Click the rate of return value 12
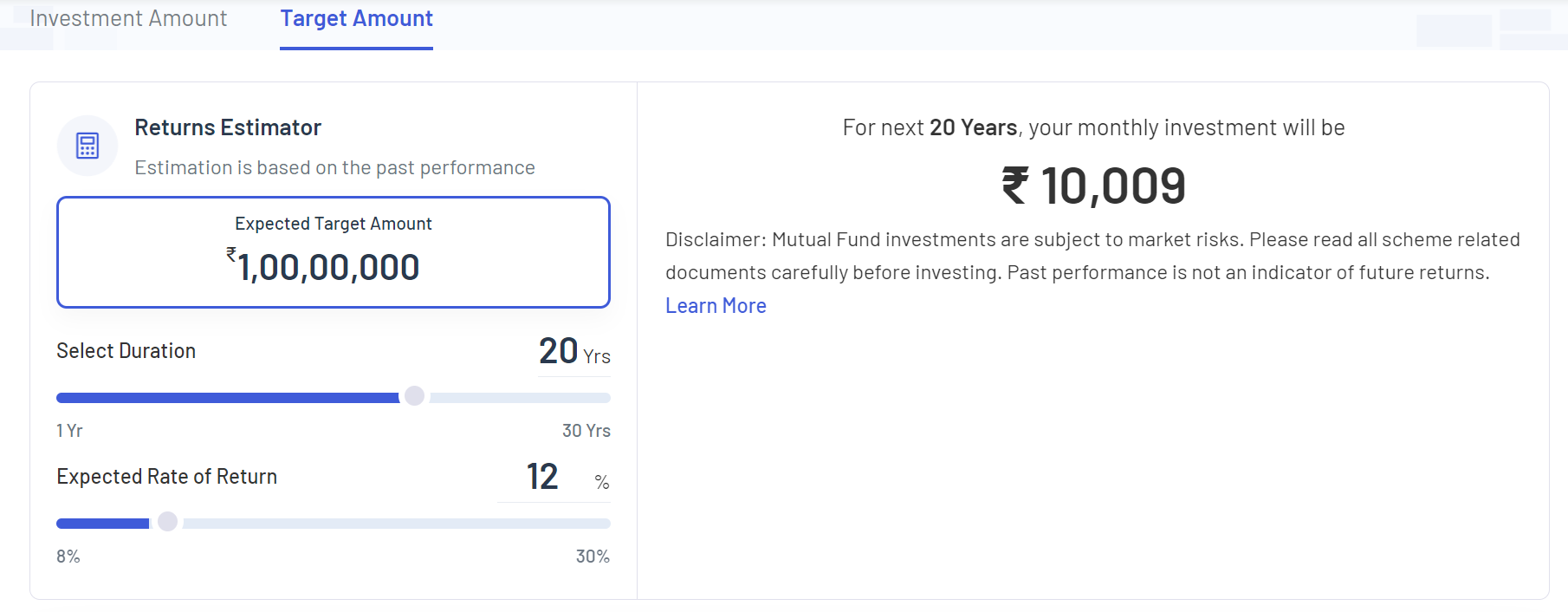The image size is (1568, 612). (542, 477)
